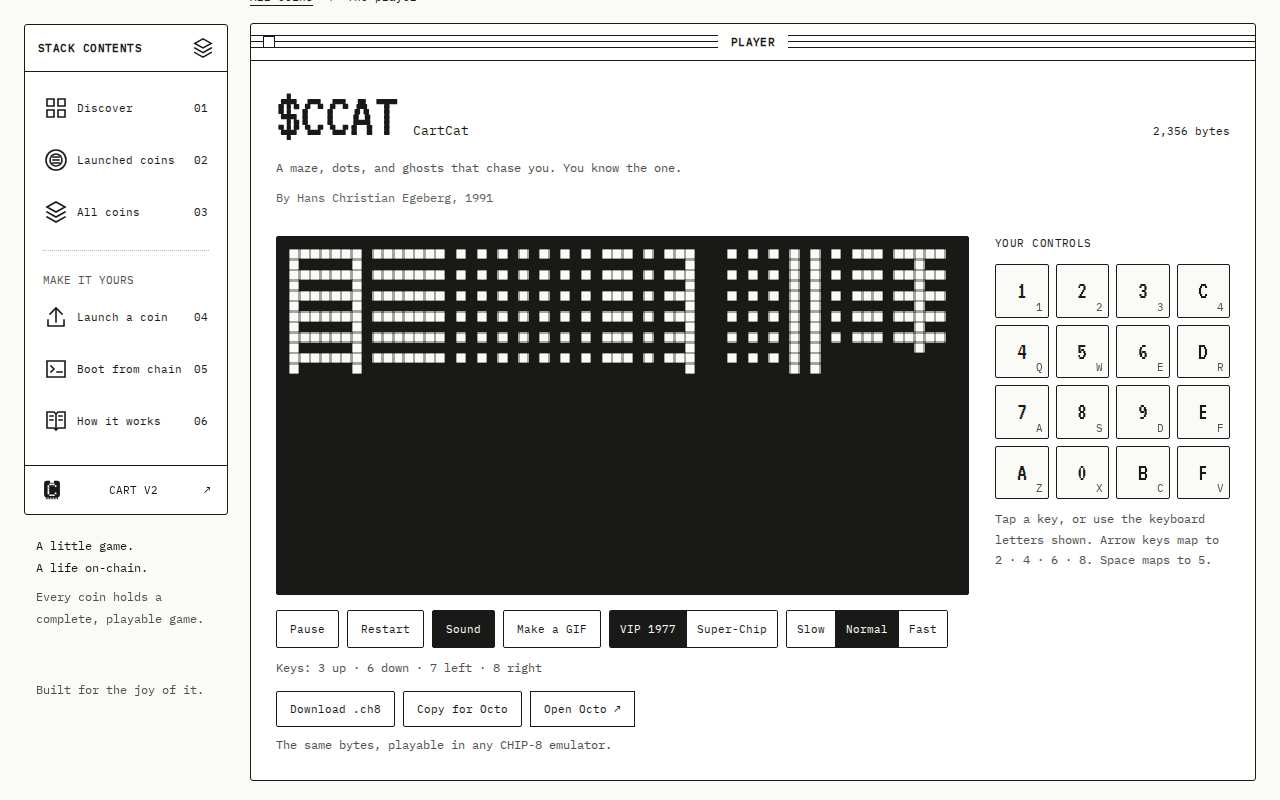Navigate to Launch a coin
Screen dimensions: 1280x800
tap(127, 317)
